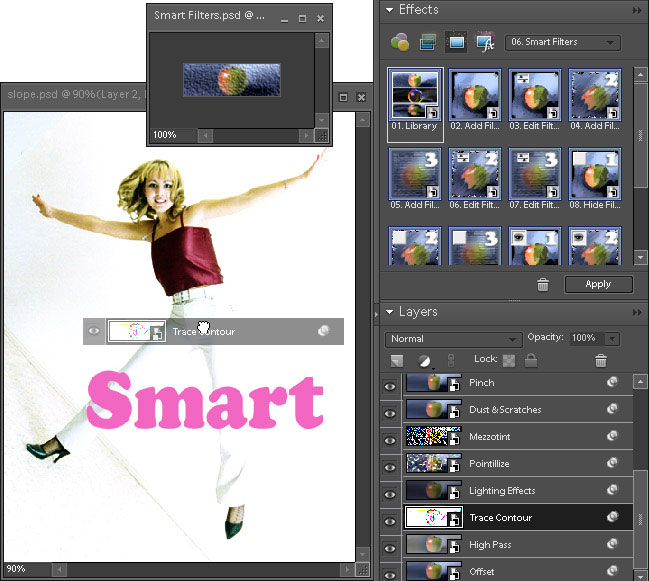Click the Lighting Effects layer style icon
This screenshot has width=649, height=581.
pos(612,490)
